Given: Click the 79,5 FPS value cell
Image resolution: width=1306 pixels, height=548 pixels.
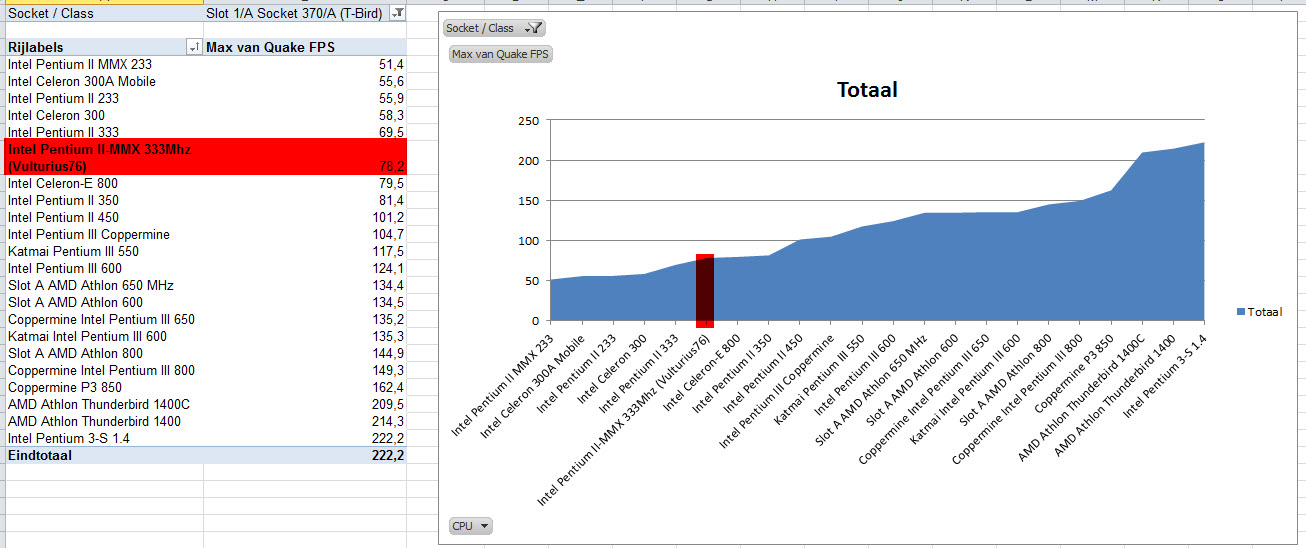Looking at the screenshot, I should pyautogui.click(x=304, y=183).
